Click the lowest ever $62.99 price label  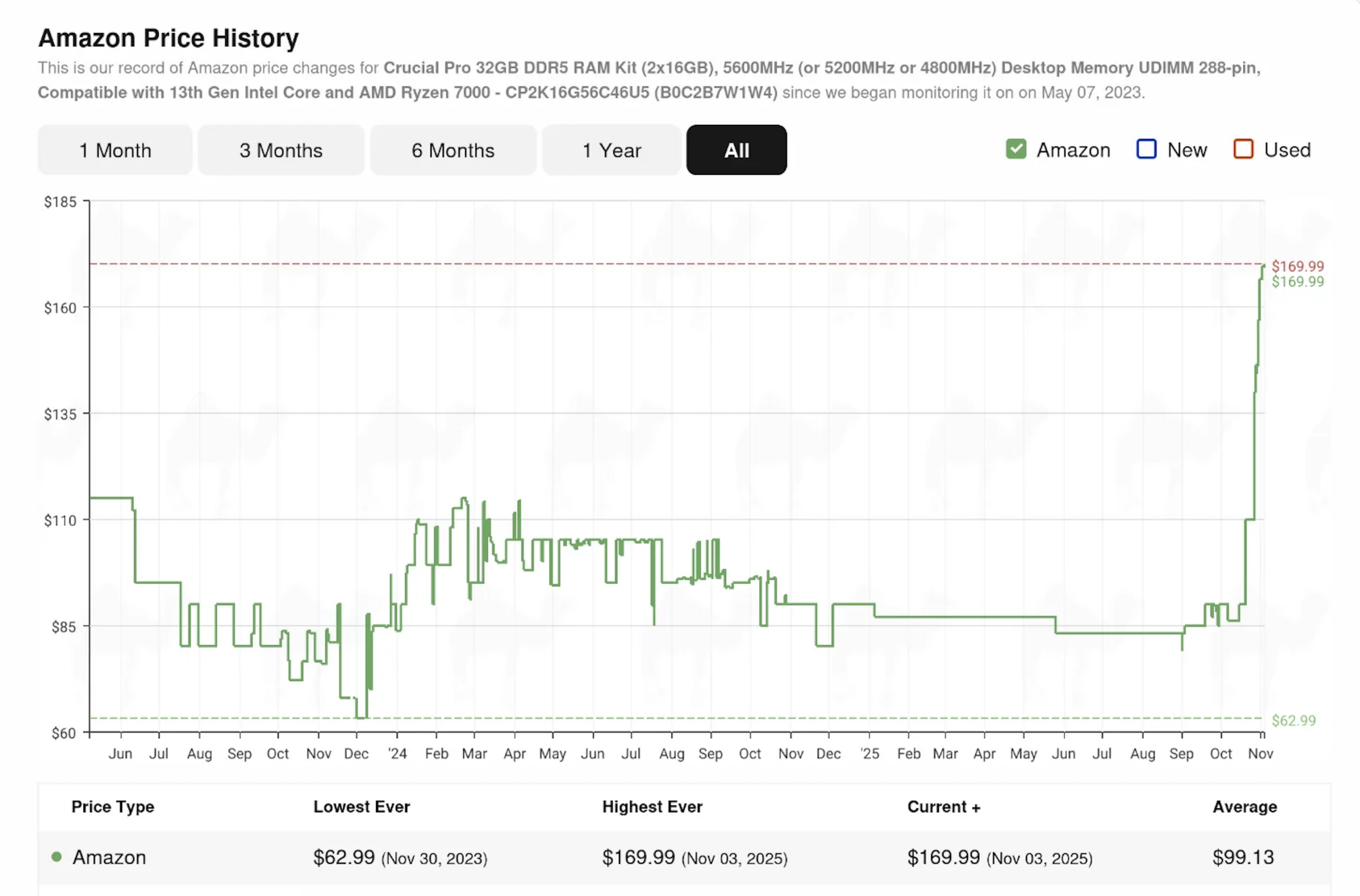1293,720
